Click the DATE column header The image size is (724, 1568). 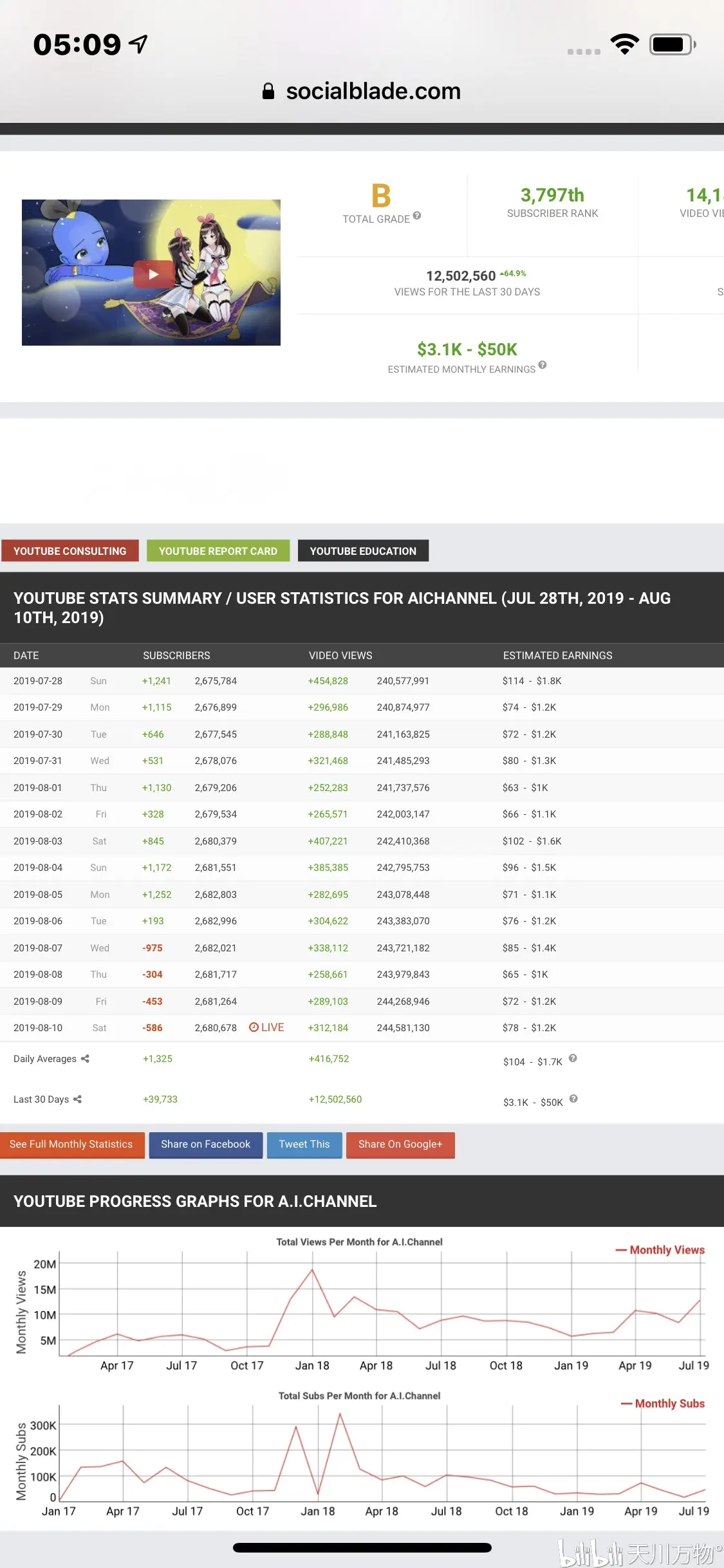(x=26, y=655)
